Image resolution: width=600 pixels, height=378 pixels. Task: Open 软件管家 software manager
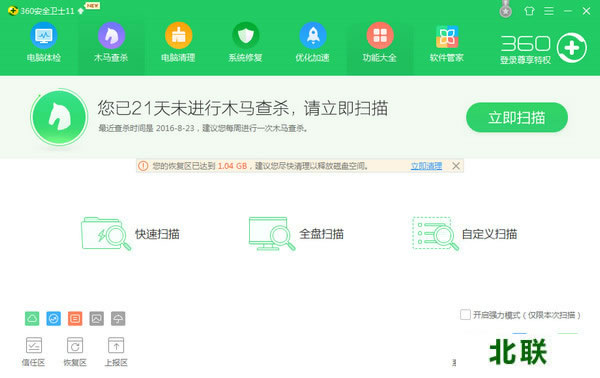(447, 43)
